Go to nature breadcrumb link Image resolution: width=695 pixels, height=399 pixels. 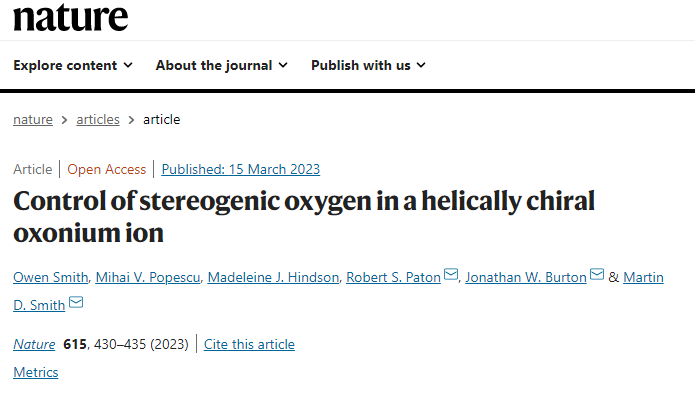(33, 120)
